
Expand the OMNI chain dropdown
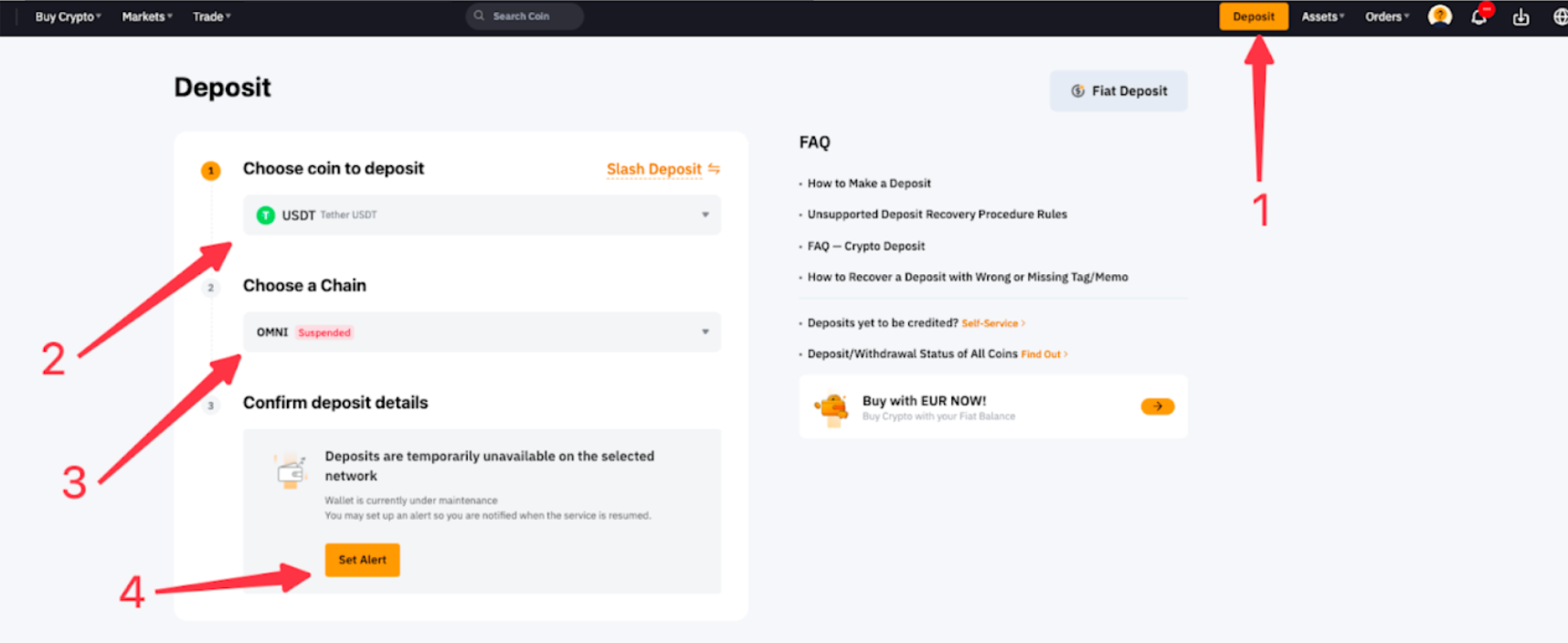pyautogui.click(x=705, y=332)
